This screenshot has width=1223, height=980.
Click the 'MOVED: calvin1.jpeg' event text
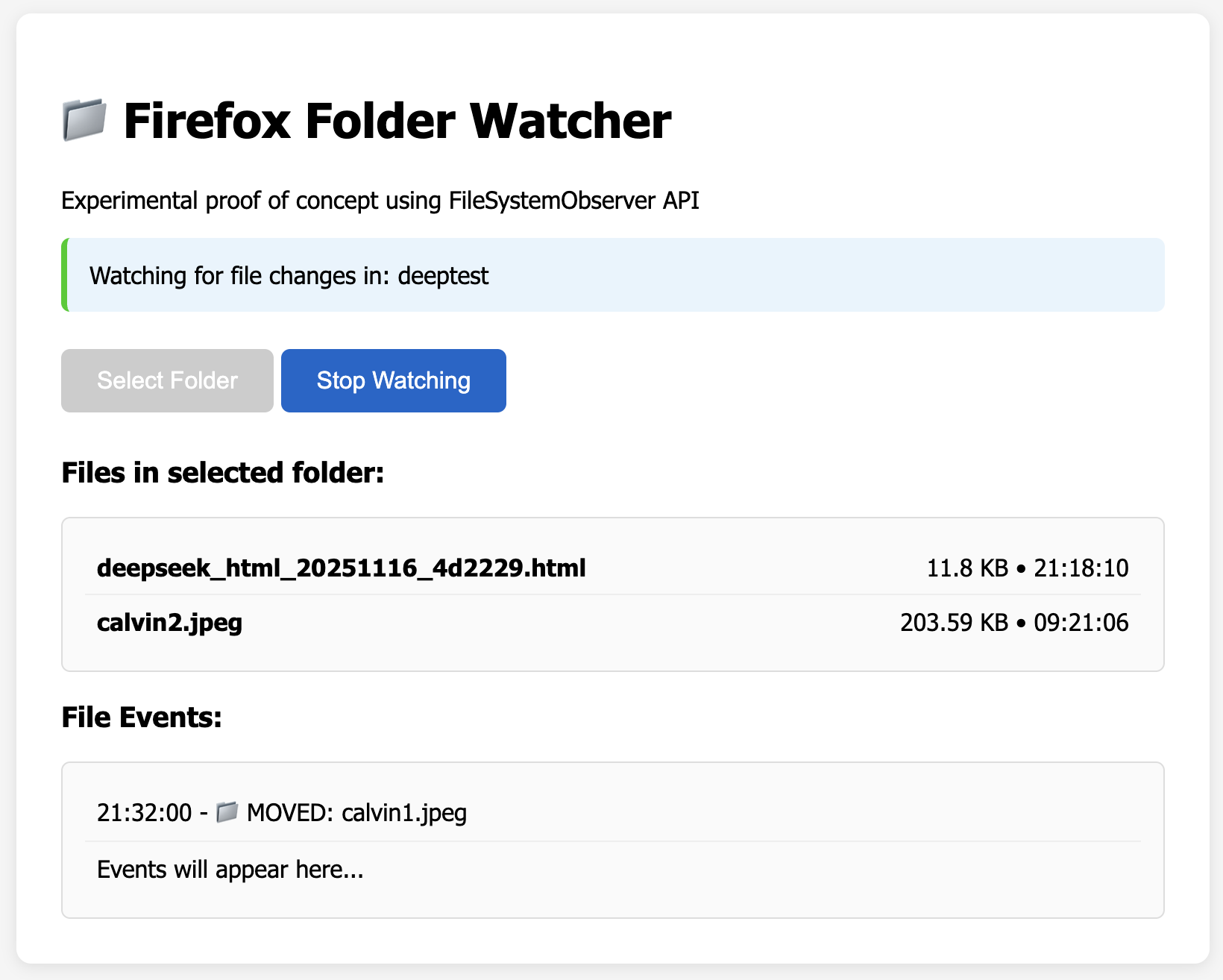(x=356, y=812)
